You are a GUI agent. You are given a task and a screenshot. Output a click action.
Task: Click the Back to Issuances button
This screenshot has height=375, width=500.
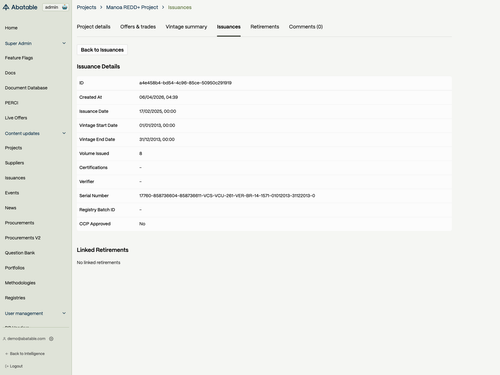click(102, 50)
